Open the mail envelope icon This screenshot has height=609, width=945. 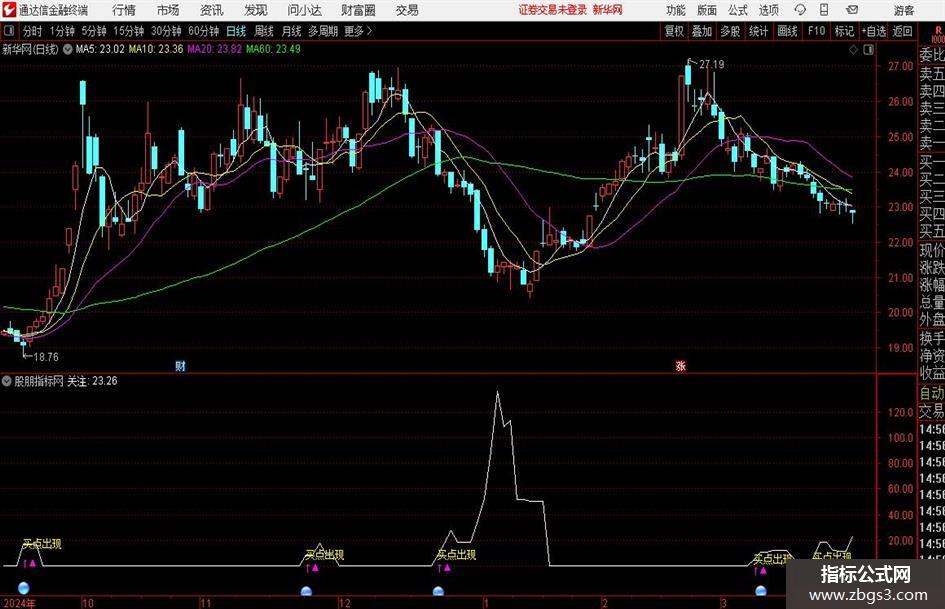(852, 10)
